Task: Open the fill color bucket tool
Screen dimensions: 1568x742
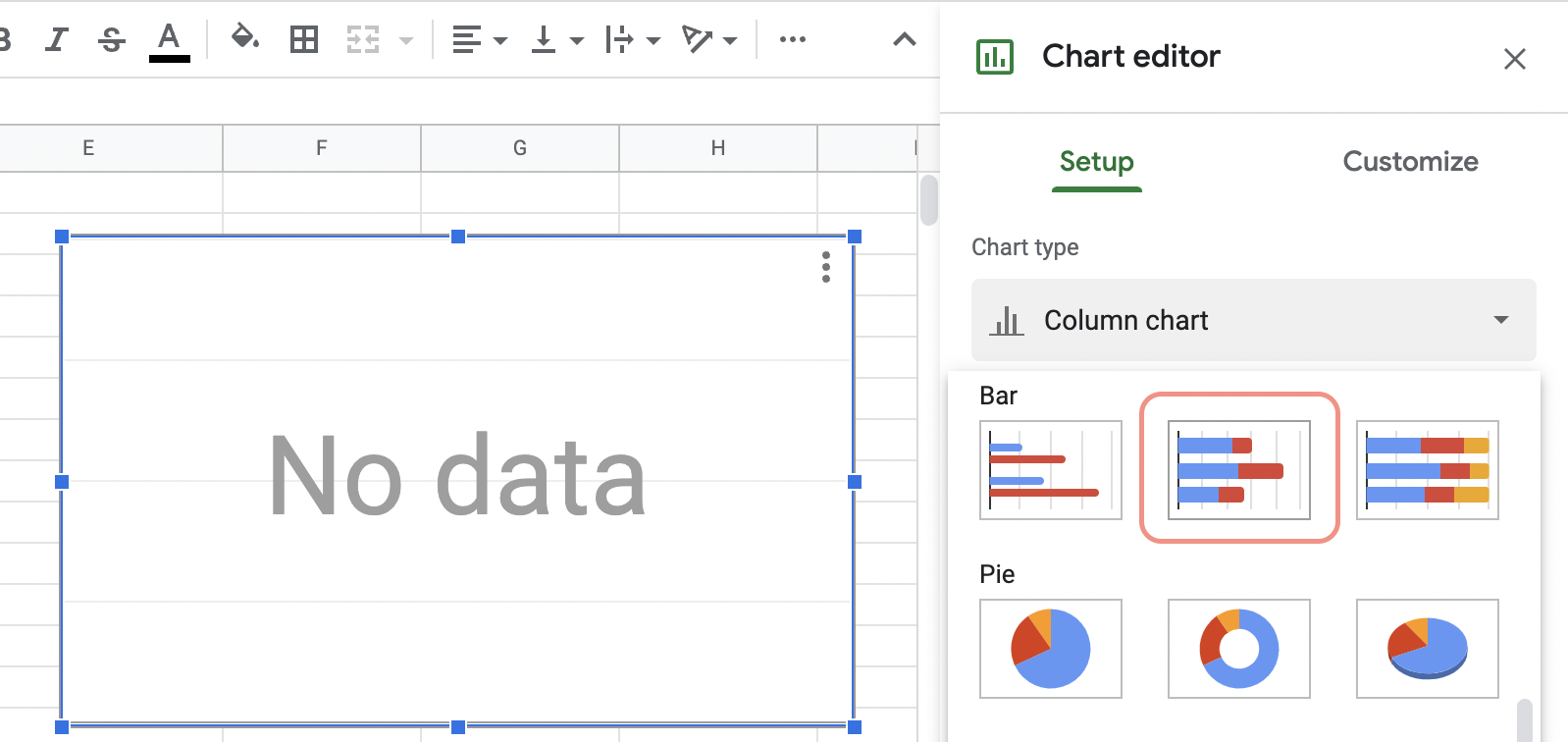Action: [x=244, y=39]
